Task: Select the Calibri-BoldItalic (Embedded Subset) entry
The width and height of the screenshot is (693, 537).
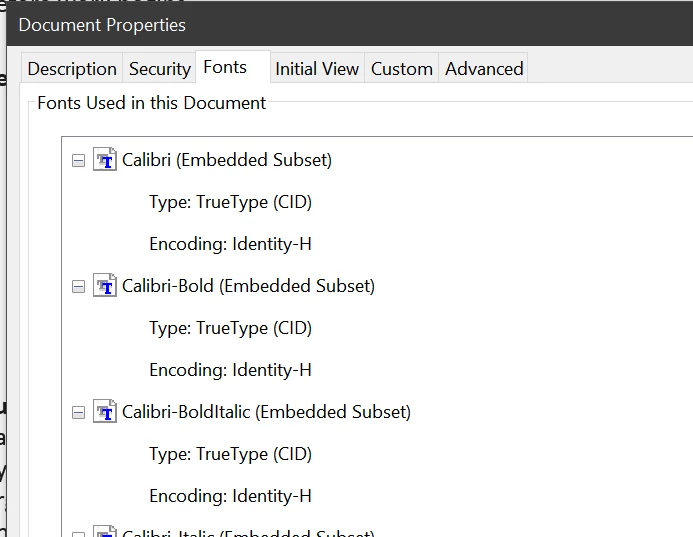Action: [267, 412]
